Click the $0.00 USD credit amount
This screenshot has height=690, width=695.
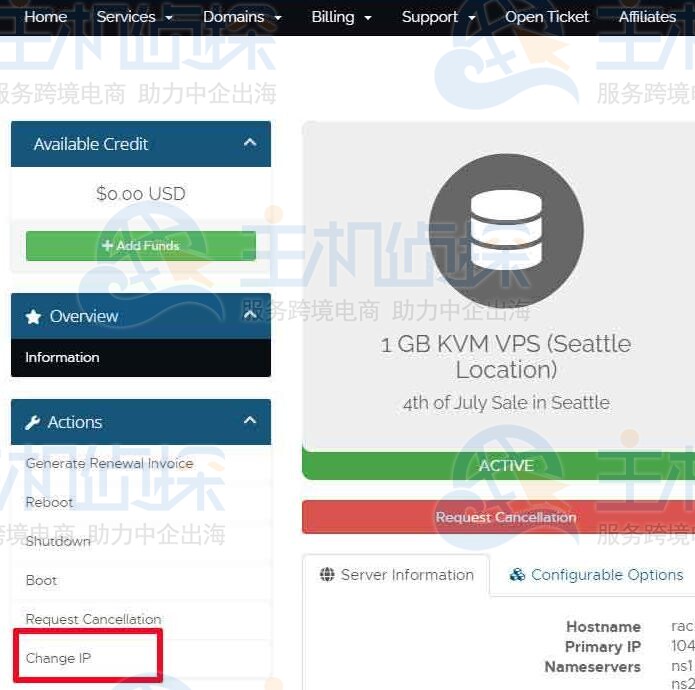click(141, 194)
